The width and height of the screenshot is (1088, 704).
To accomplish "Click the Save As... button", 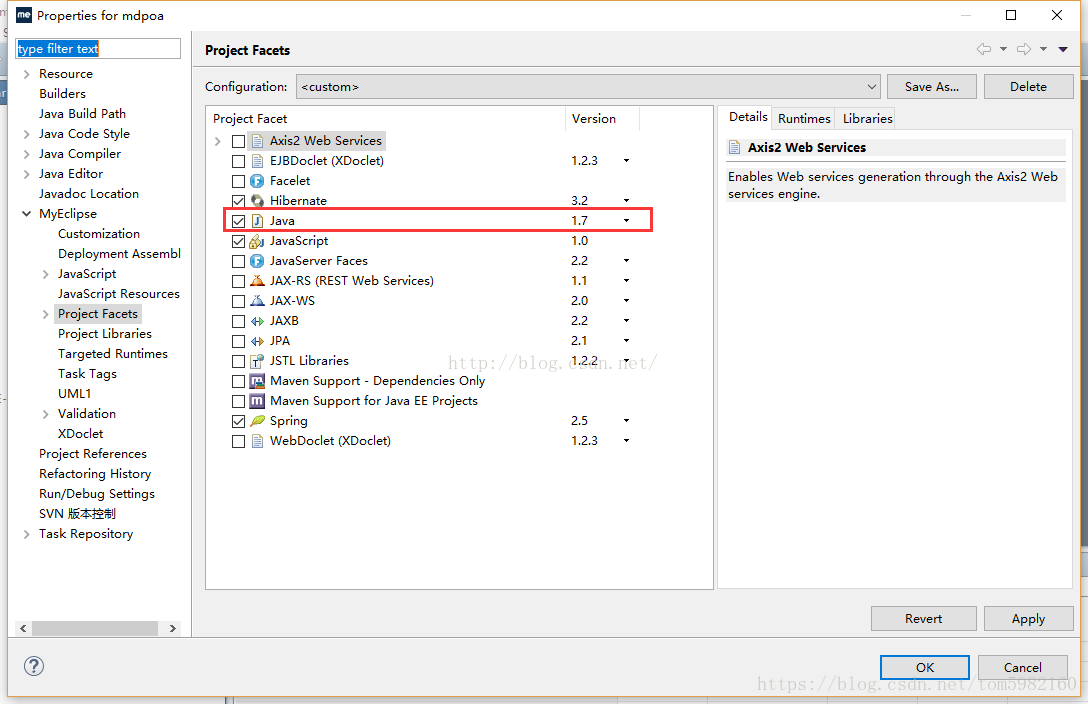I will coord(931,87).
